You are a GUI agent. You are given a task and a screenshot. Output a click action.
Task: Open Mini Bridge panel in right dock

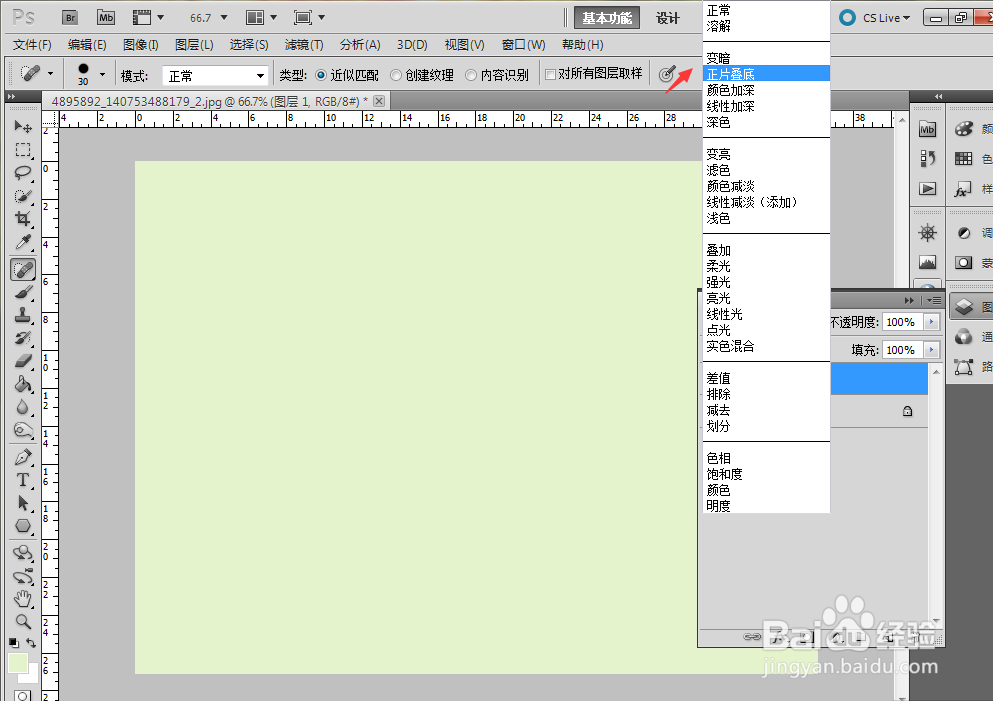927,129
